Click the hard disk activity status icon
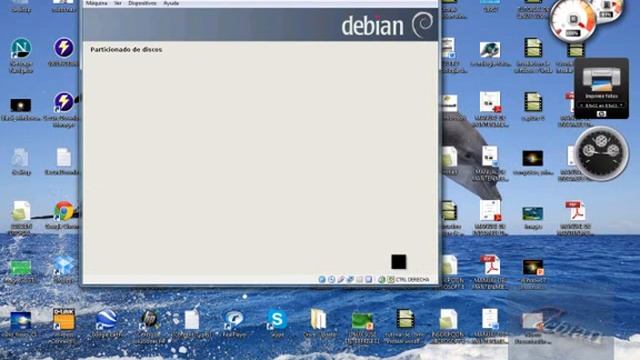Viewport: 640px width, 360px height. pyautogui.click(x=322, y=279)
